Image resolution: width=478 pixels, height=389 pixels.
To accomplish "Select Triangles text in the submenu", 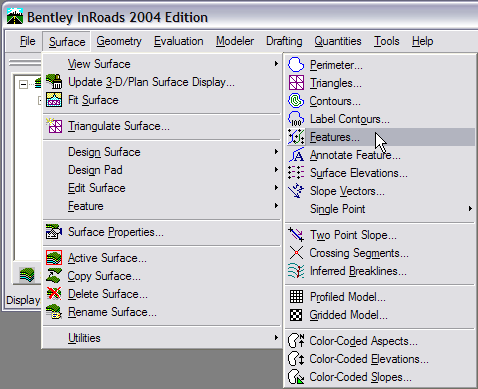I will pyautogui.click(x=336, y=83).
